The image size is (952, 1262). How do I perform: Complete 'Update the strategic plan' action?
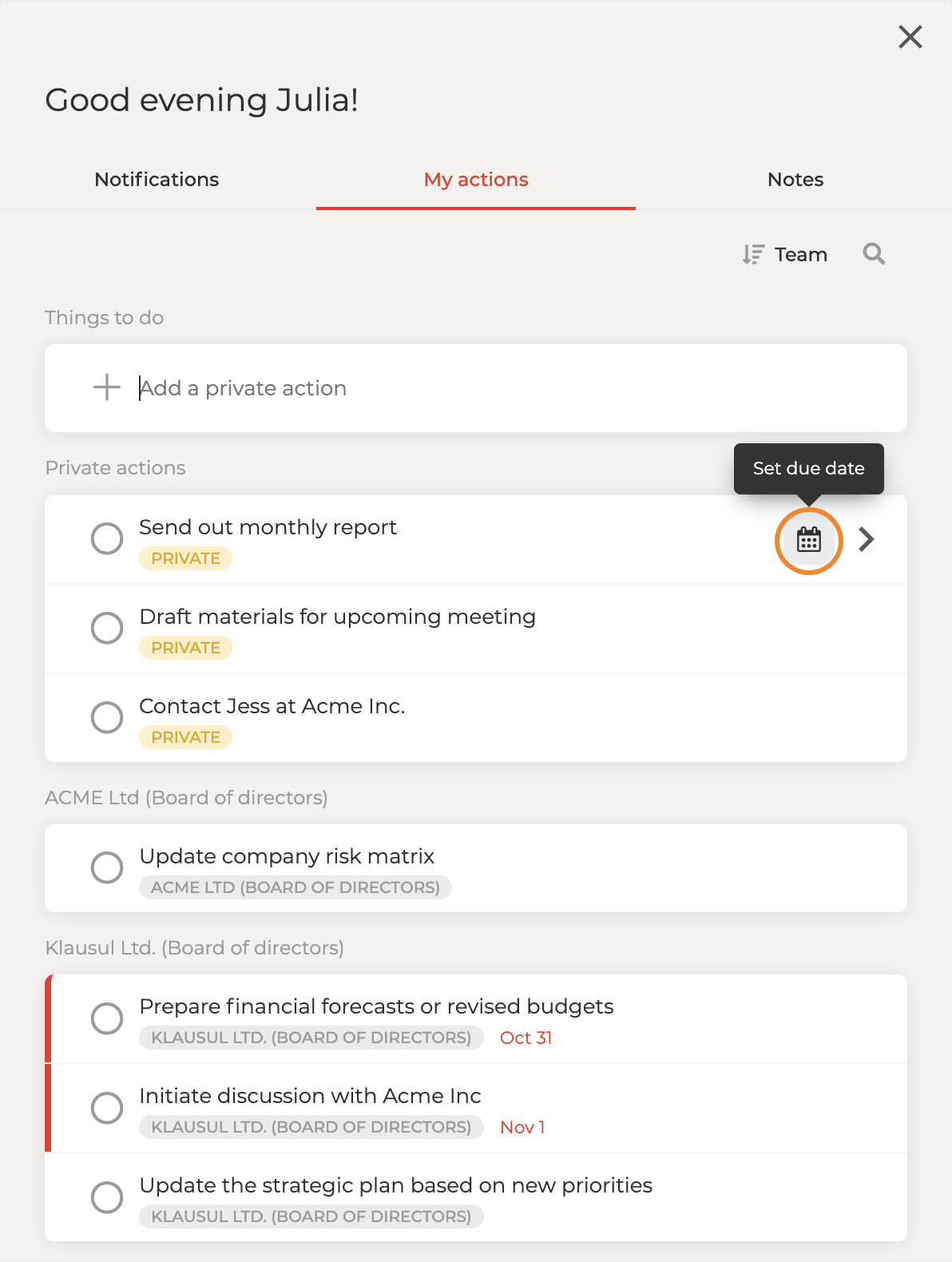point(107,1197)
